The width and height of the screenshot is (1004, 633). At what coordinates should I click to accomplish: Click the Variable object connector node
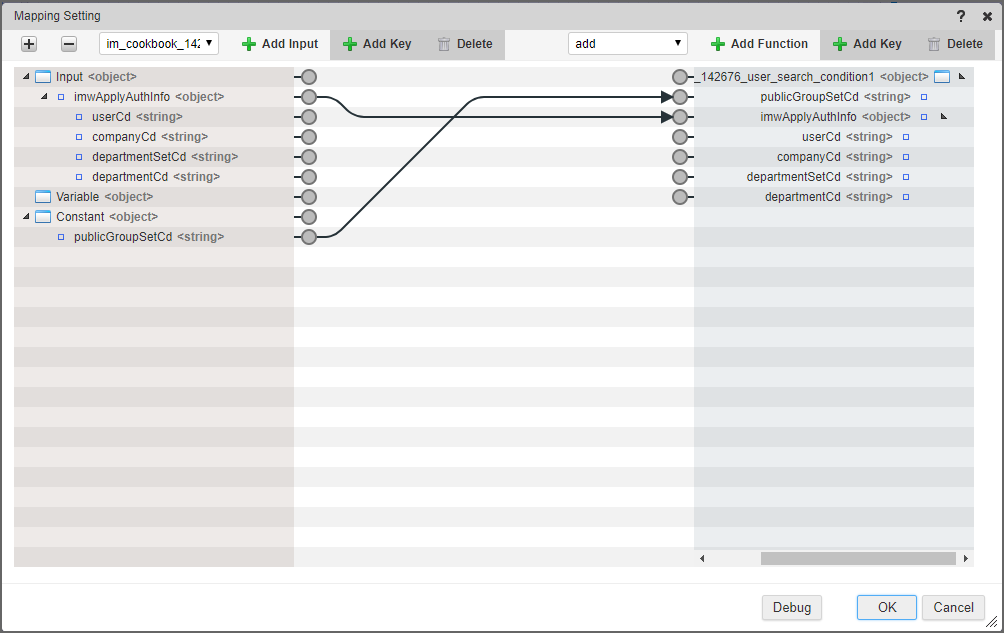tap(309, 197)
